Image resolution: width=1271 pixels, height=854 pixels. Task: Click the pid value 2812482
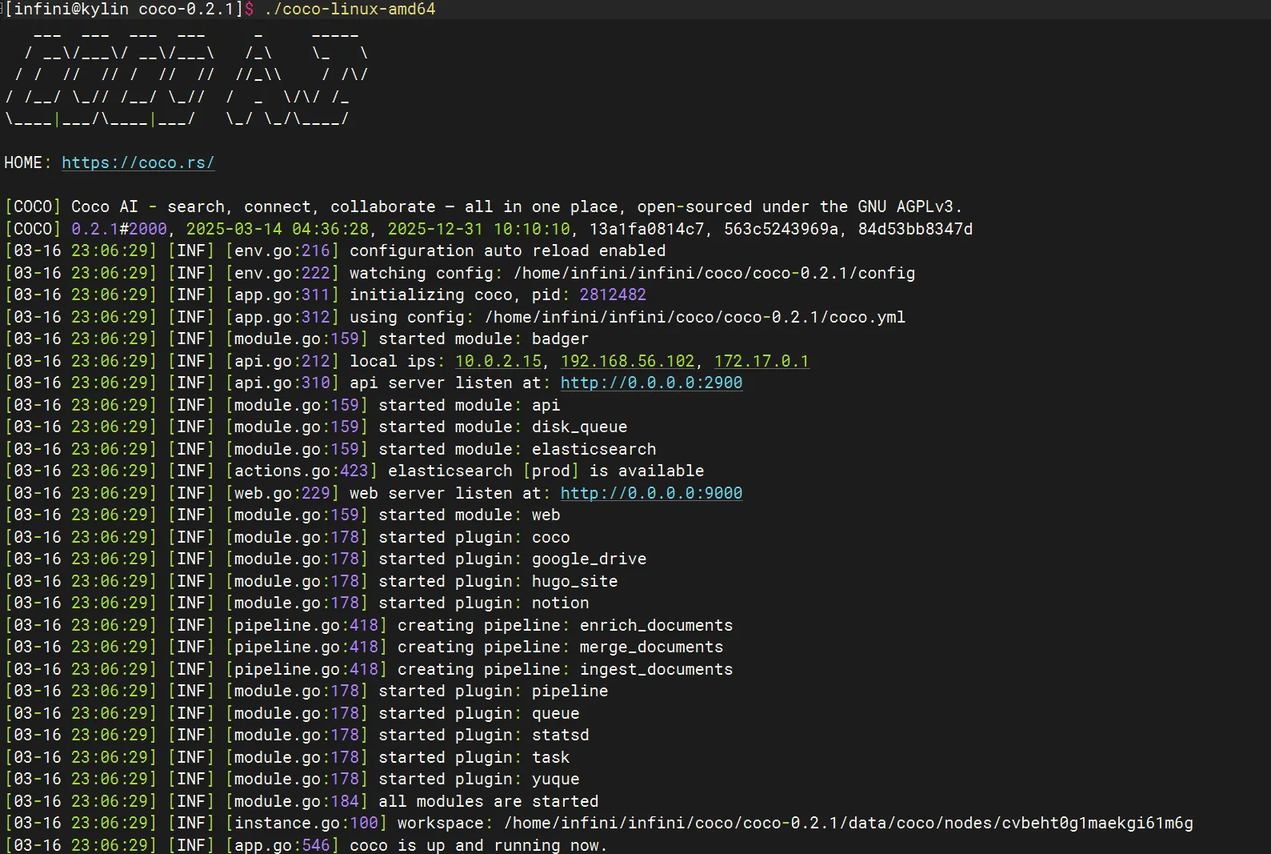coord(612,295)
